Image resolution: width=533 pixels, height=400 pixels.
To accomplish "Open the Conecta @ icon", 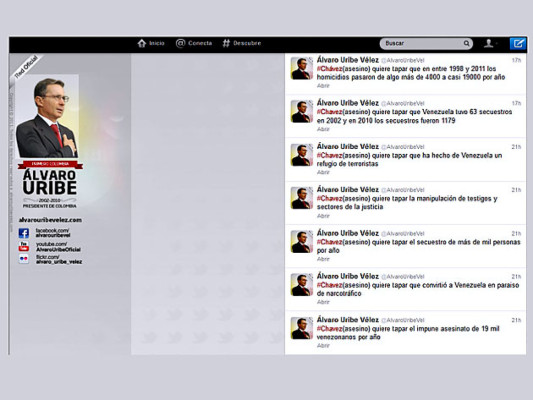I will pyautogui.click(x=180, y=43).
